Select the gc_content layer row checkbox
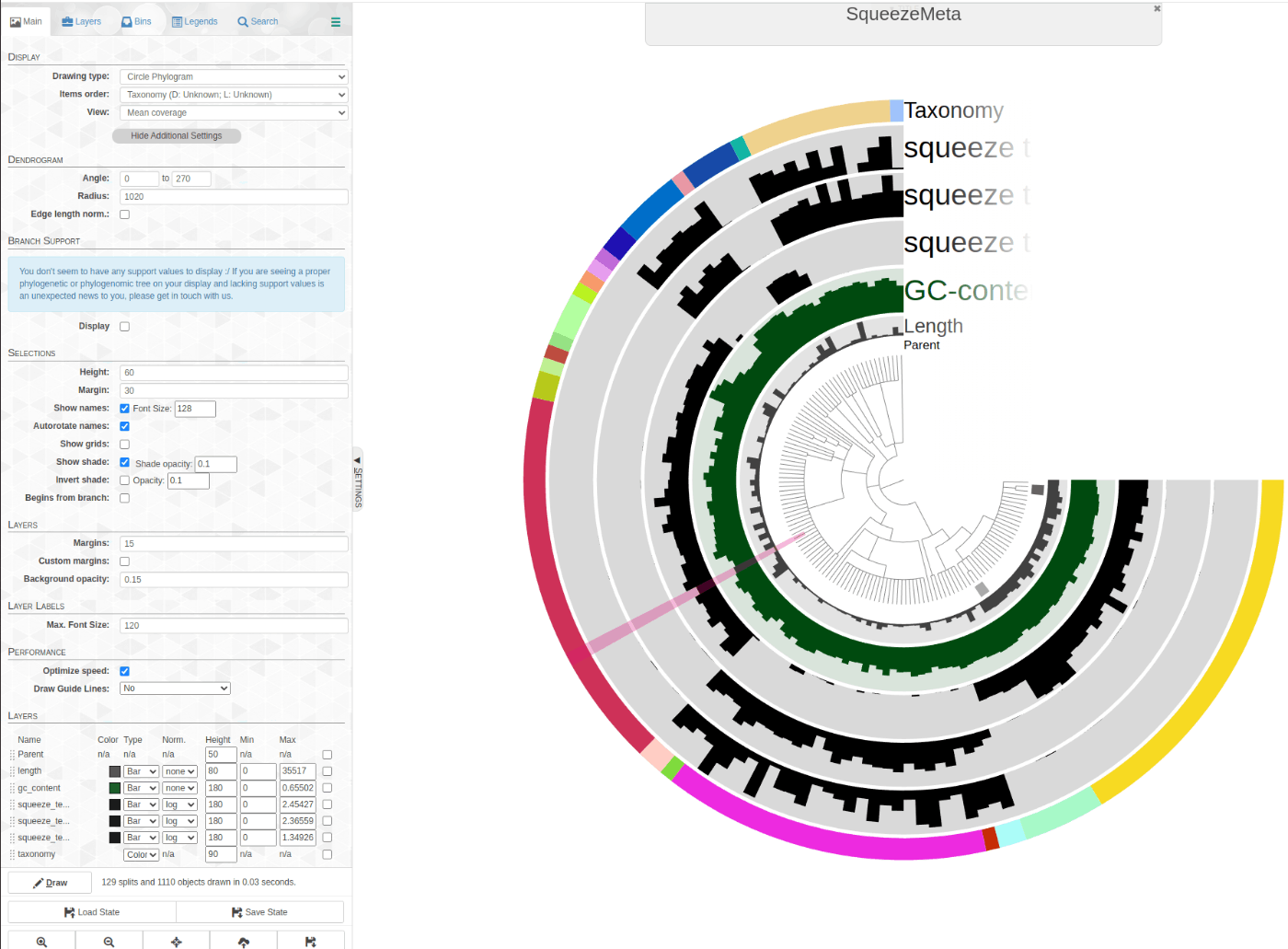 [328, 788]
